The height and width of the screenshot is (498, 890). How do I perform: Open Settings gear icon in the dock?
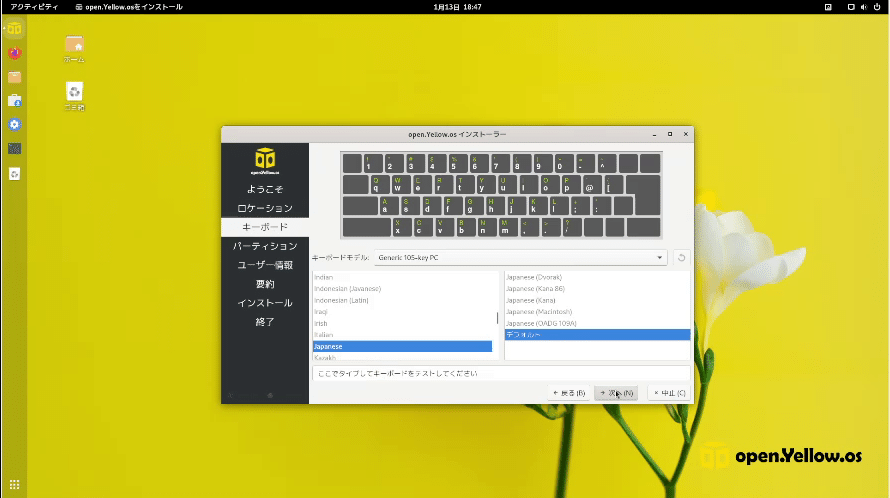[14, 124]
